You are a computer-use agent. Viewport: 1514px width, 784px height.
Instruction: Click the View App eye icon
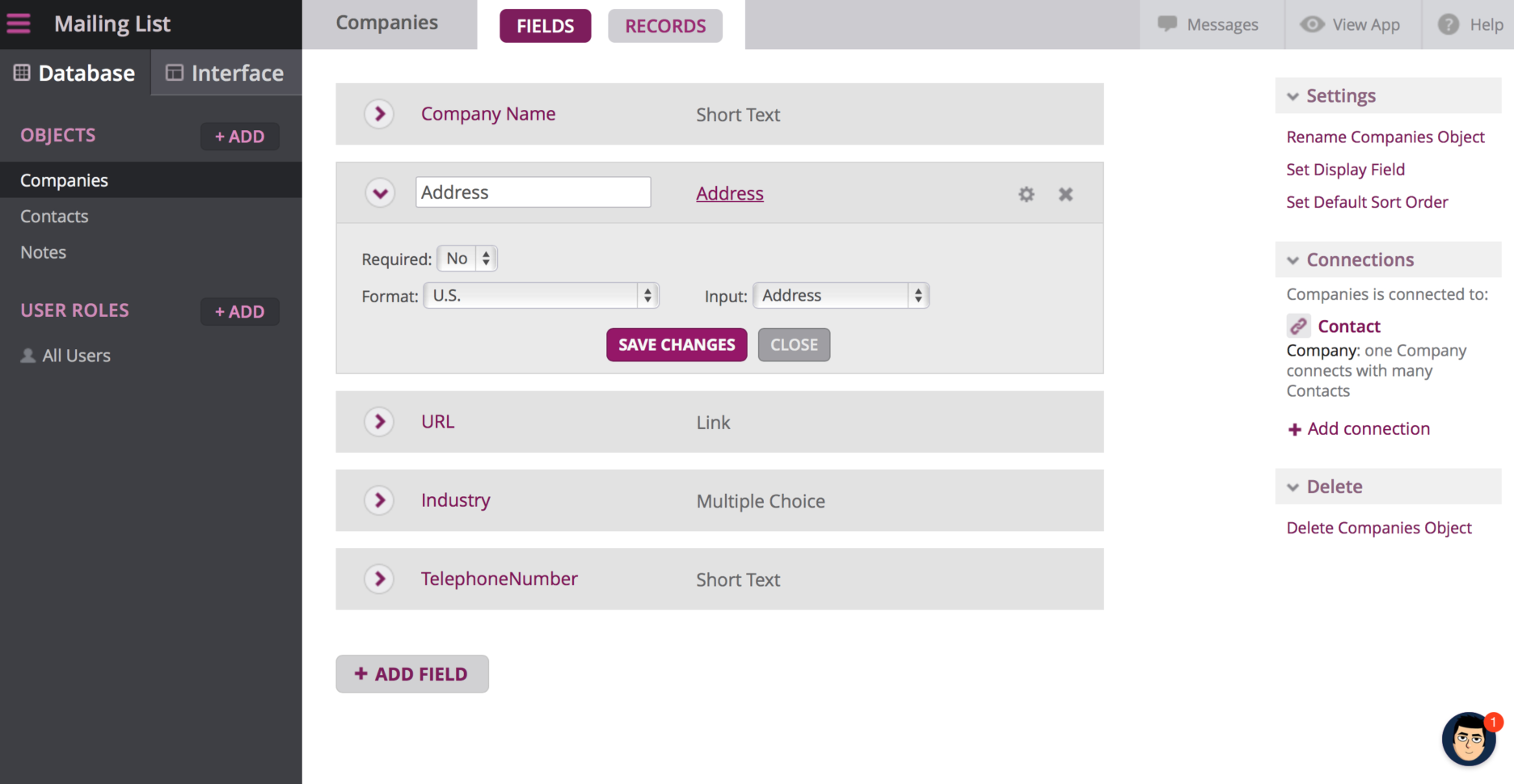point(1311,24)
